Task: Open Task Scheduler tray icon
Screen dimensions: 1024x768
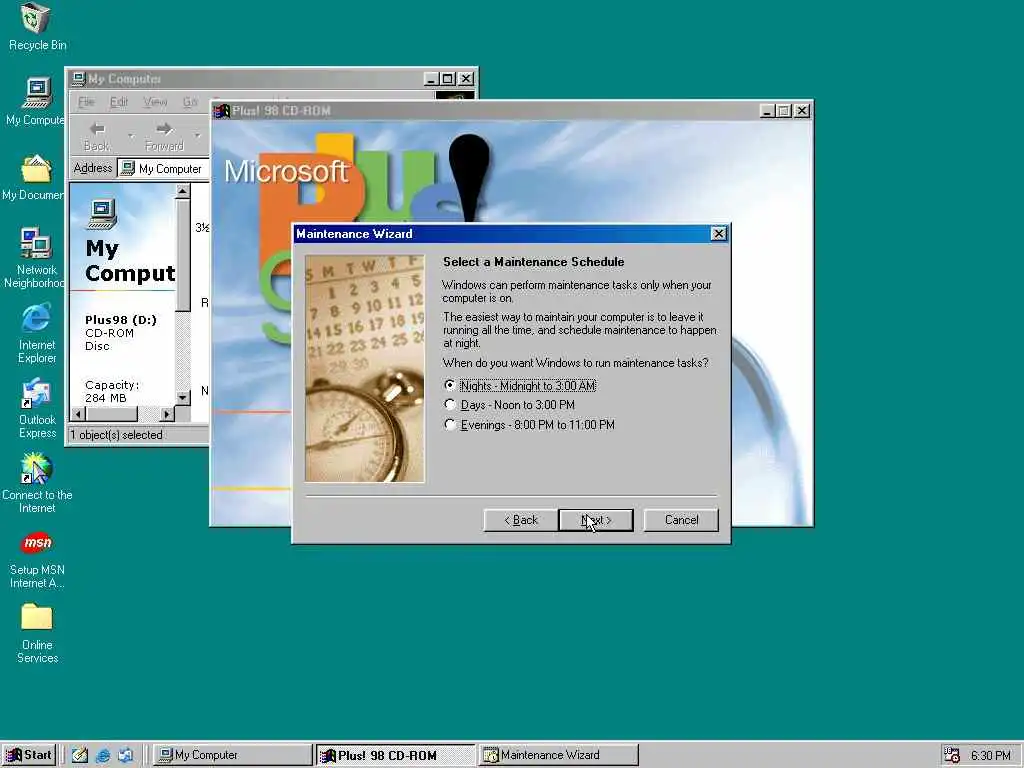Action: coord(952,755)
